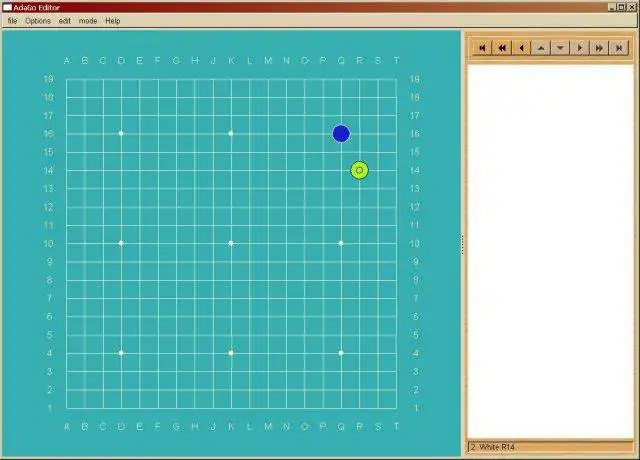Go up to the previous variation
The image size is (640, 460).
pos(541,48)
